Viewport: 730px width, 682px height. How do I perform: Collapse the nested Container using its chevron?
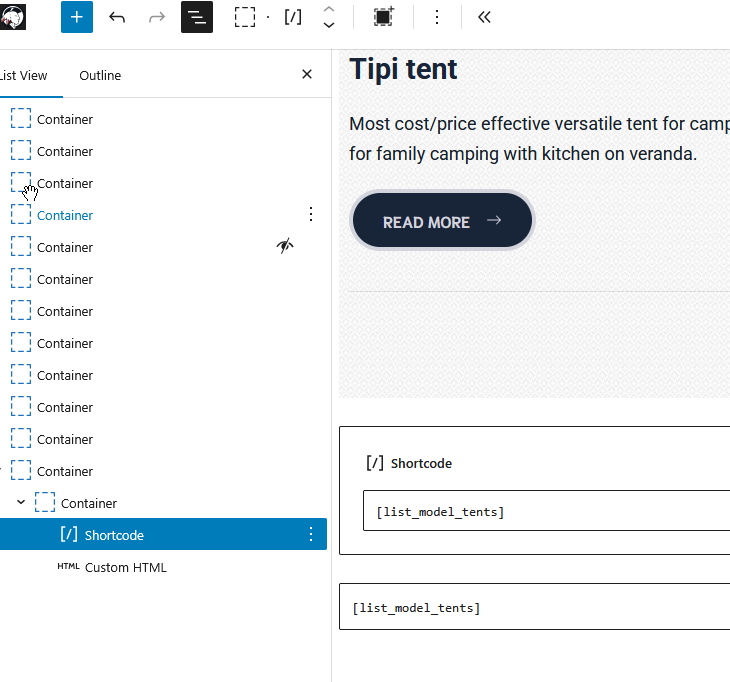21,503
